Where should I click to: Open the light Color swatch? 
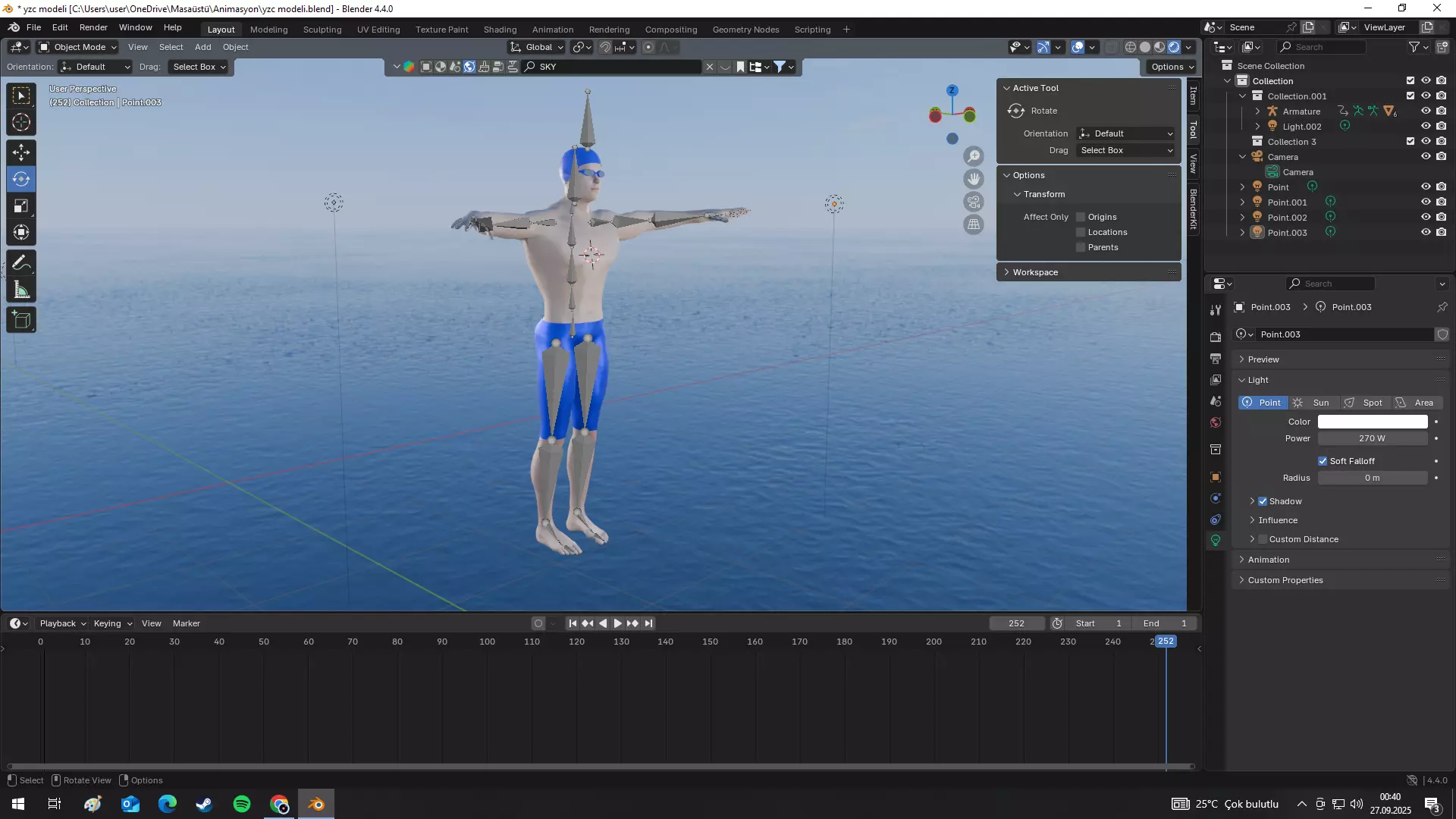coord(1373,422)
